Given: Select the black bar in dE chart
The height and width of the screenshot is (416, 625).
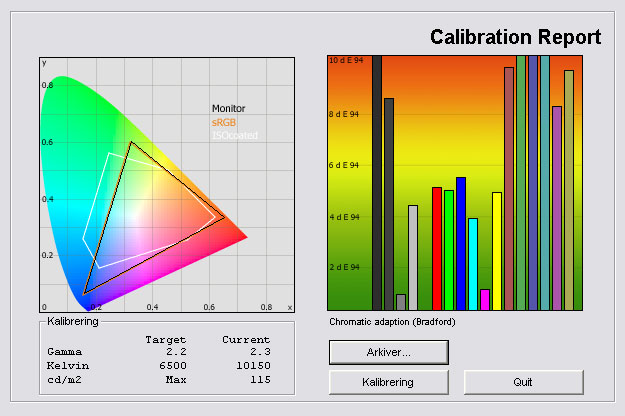Looking at the screenshot, I should click(377, 183).
